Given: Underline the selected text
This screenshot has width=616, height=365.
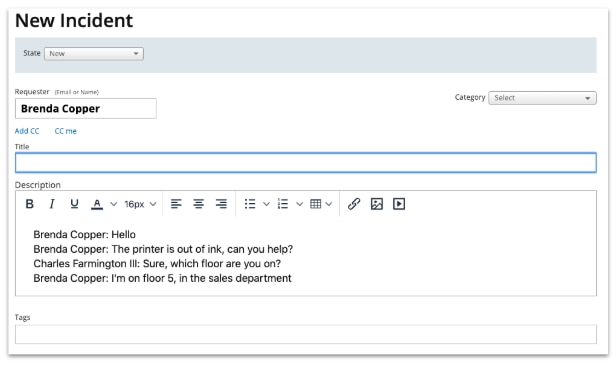Looking at the screenshot, I should pos(74,204).
